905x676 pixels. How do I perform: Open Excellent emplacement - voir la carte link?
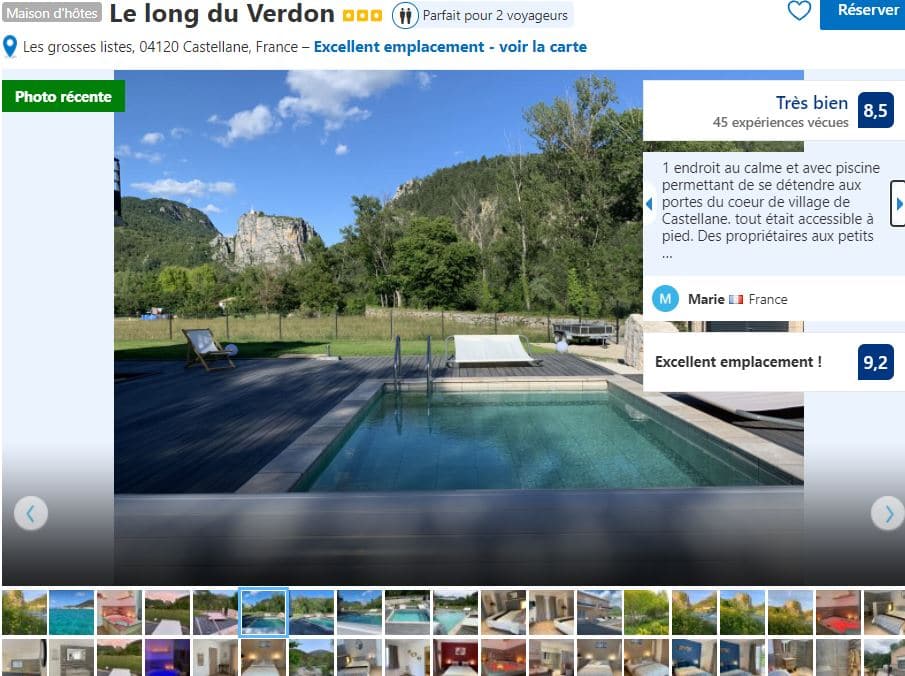tap(450, 47)
